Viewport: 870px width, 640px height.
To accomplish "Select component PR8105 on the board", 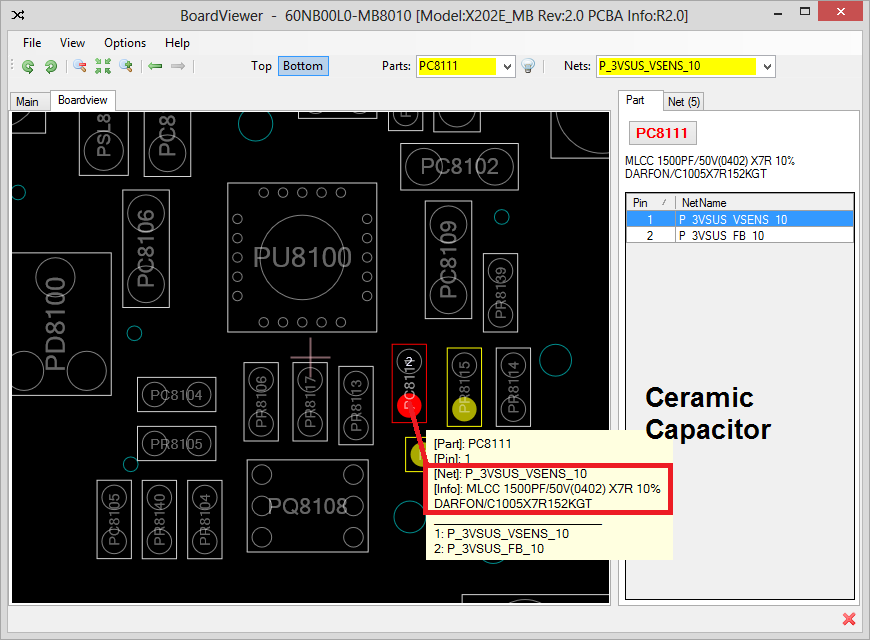I will pos(176,444).
